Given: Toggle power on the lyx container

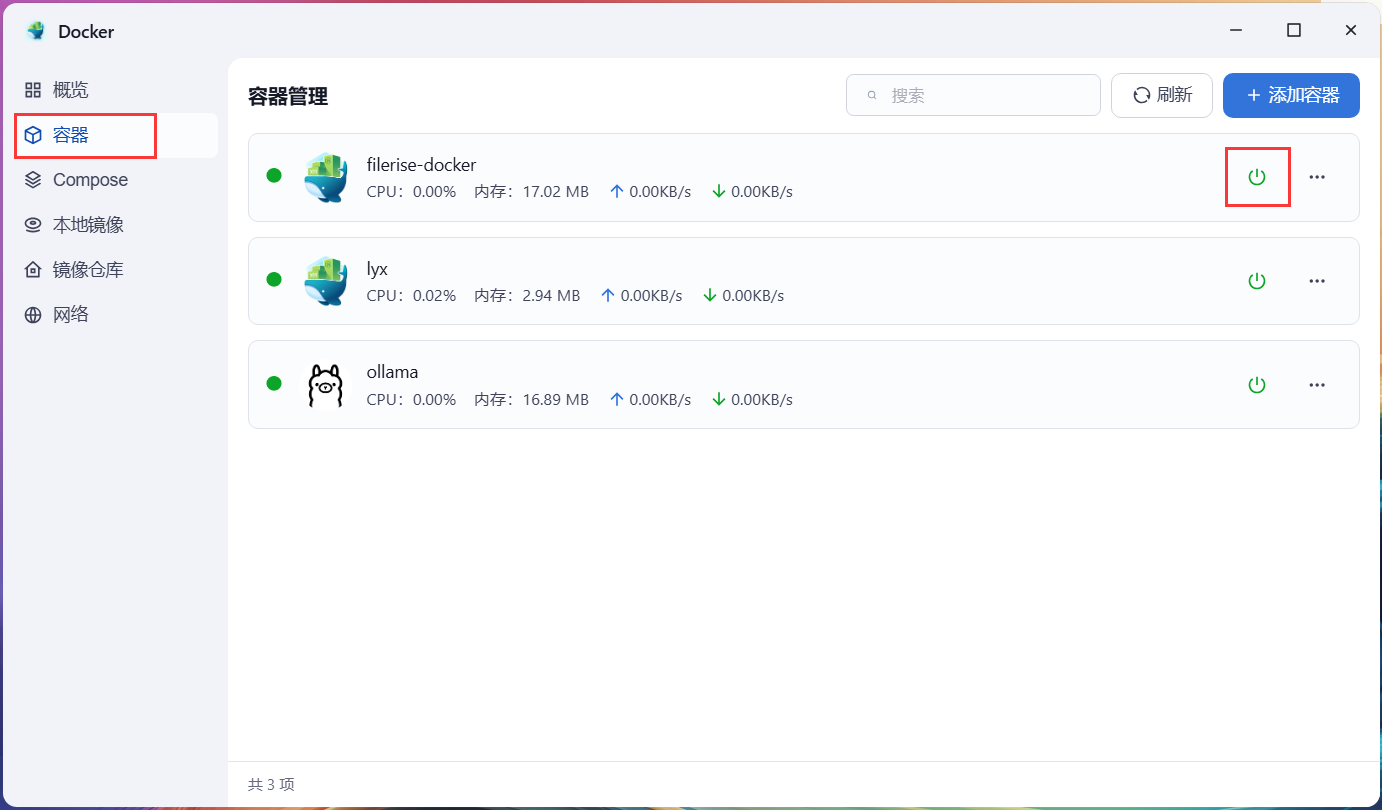Looking at the screenshot, I should click(1257, 281).
